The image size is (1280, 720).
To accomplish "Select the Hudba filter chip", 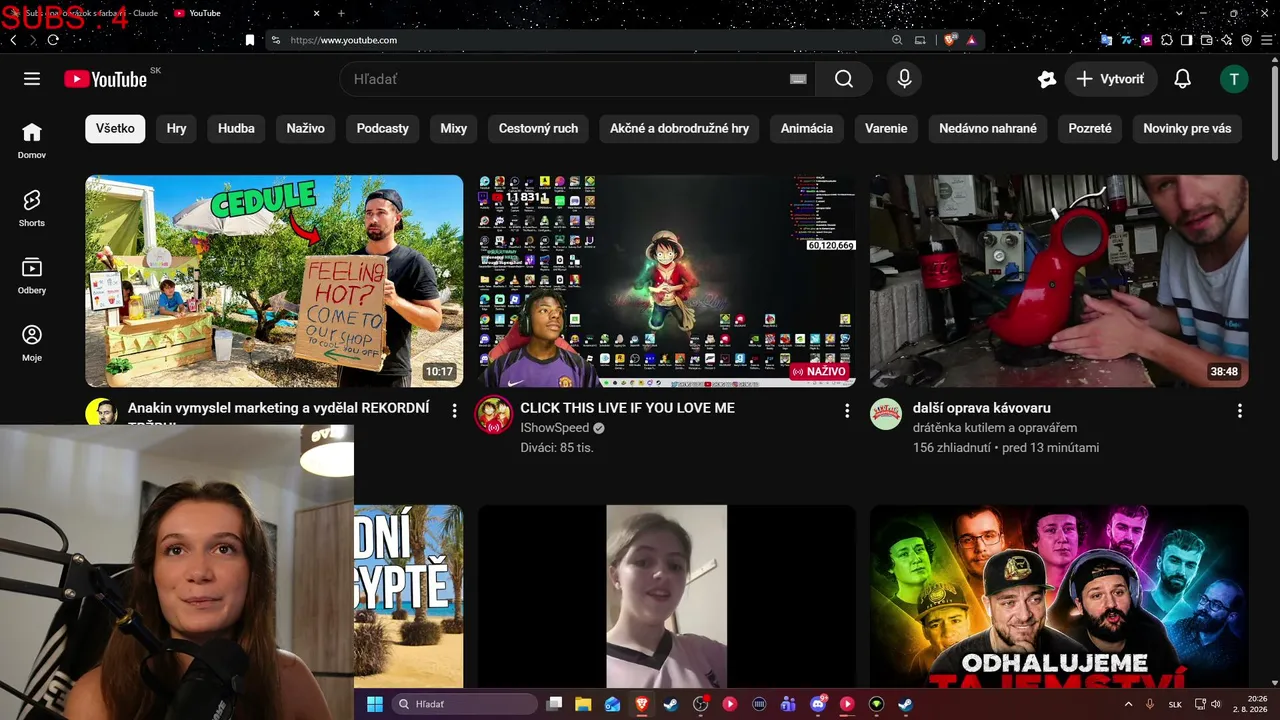I will 236,129.
